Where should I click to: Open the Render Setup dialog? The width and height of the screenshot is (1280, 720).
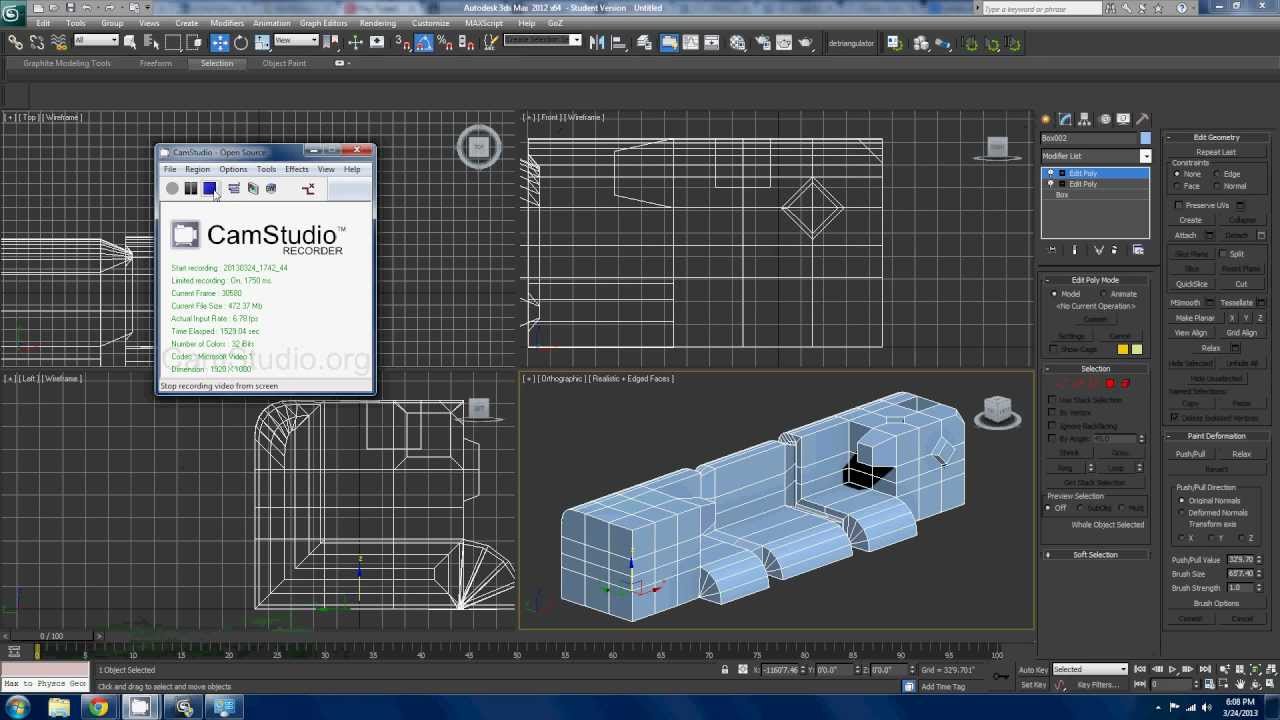(761, 42)
